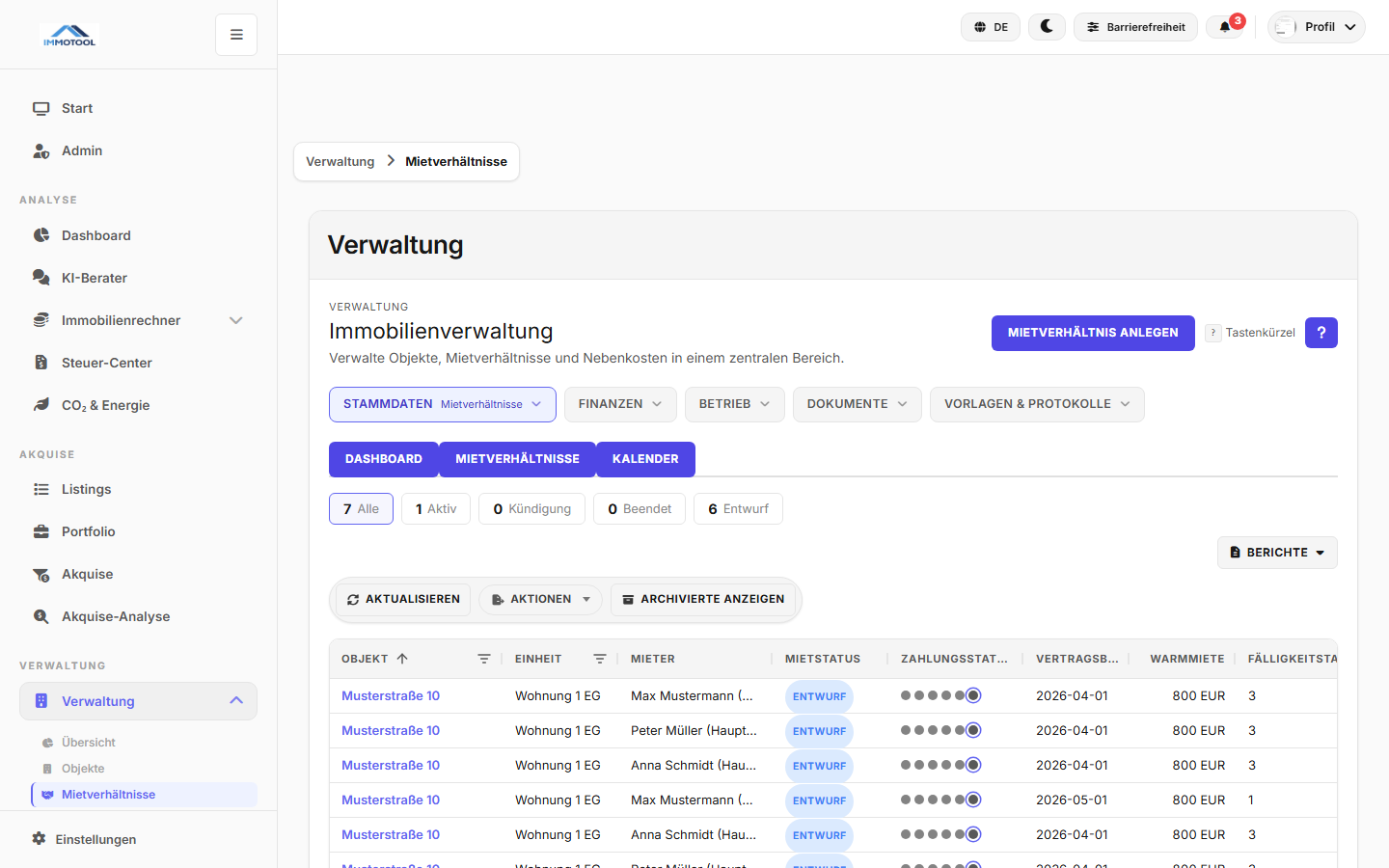Image resolution: width=1389 pixels, height=868 pixels.
Task: Open the Steuer-Center sidebar entry
Action: click(x=106, y=363)
